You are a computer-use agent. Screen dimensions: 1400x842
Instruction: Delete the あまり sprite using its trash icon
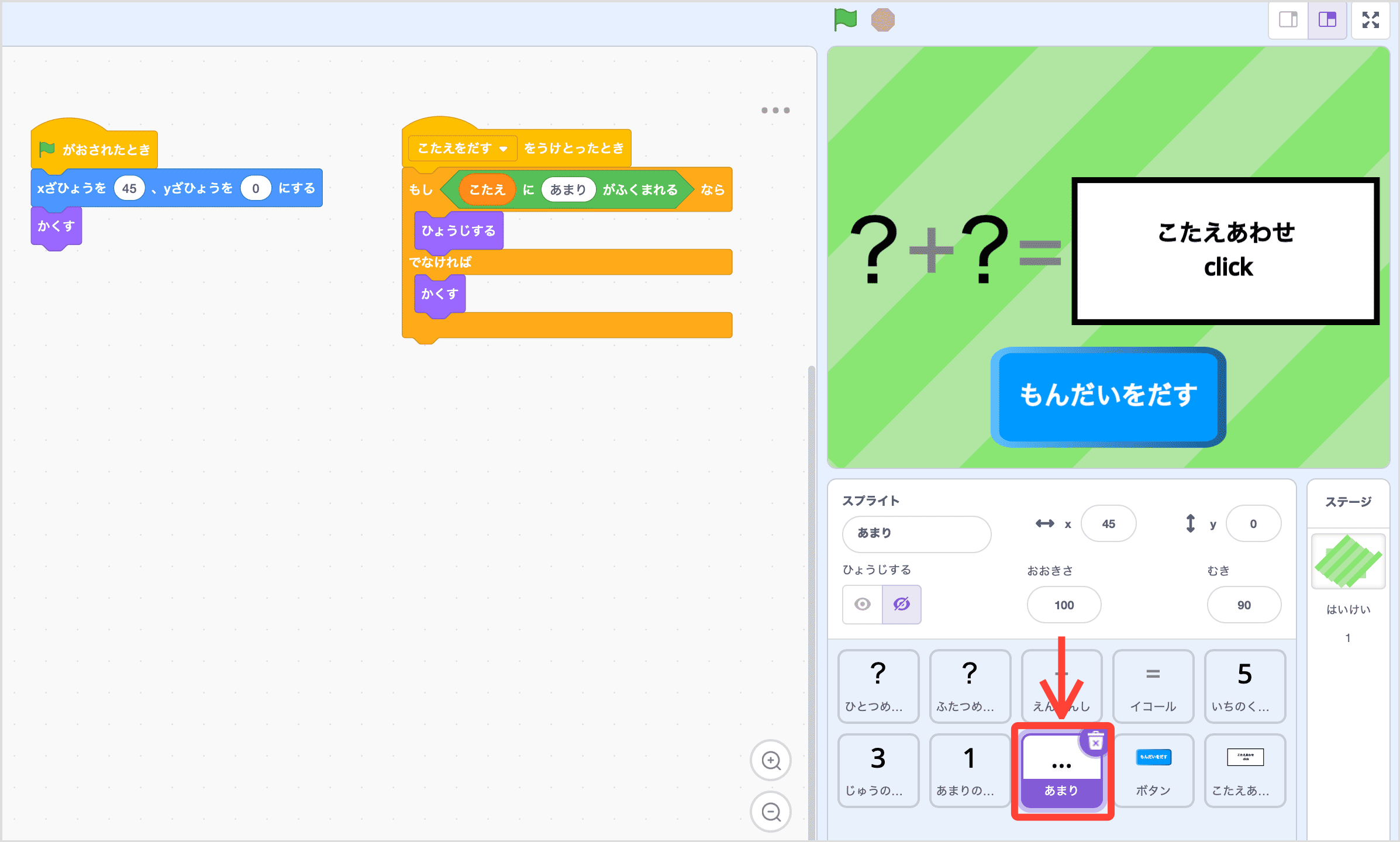pos(1095,741)
